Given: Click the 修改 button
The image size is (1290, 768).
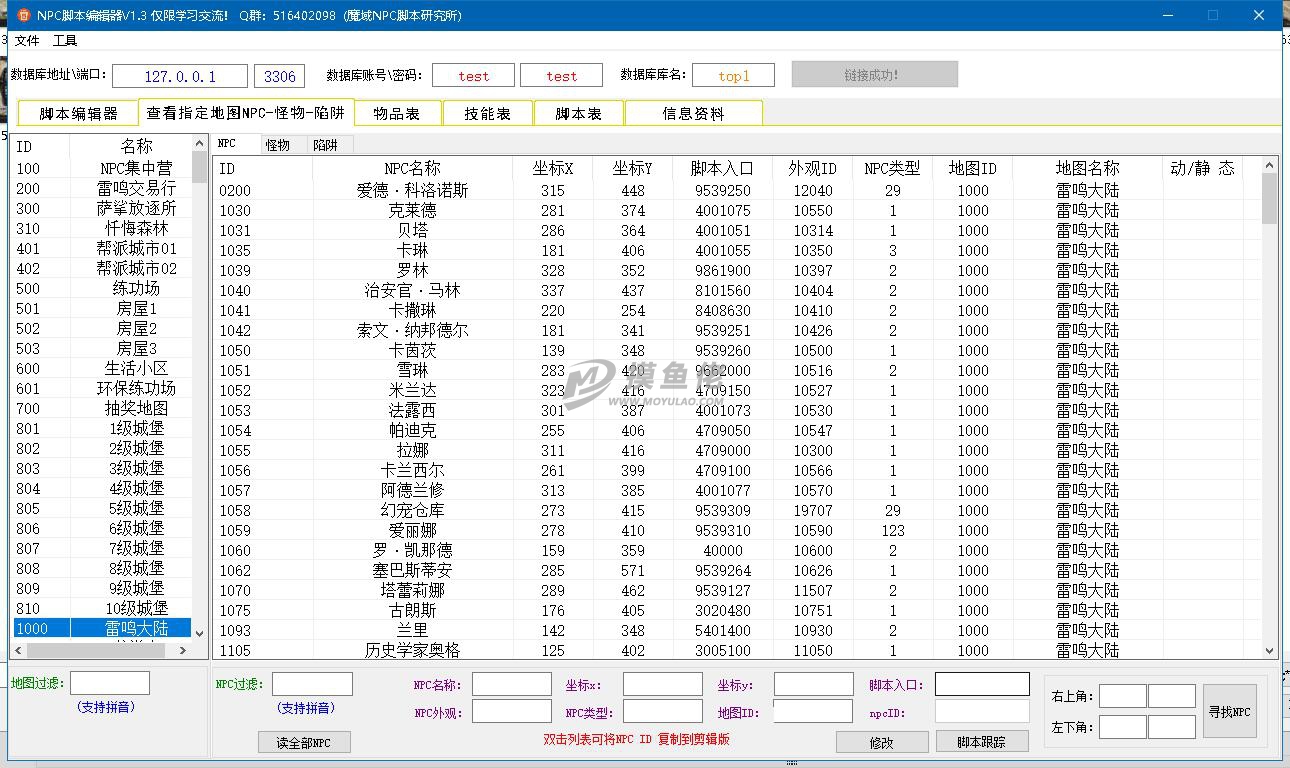Looking at the screenshot, I should point(882,742).
